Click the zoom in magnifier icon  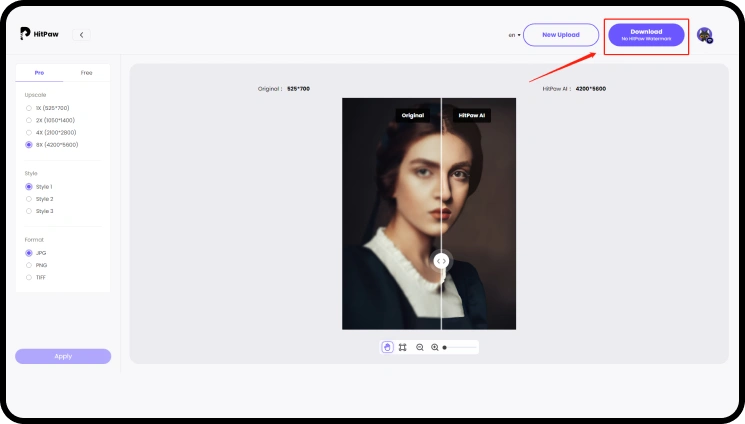point(435,347)
